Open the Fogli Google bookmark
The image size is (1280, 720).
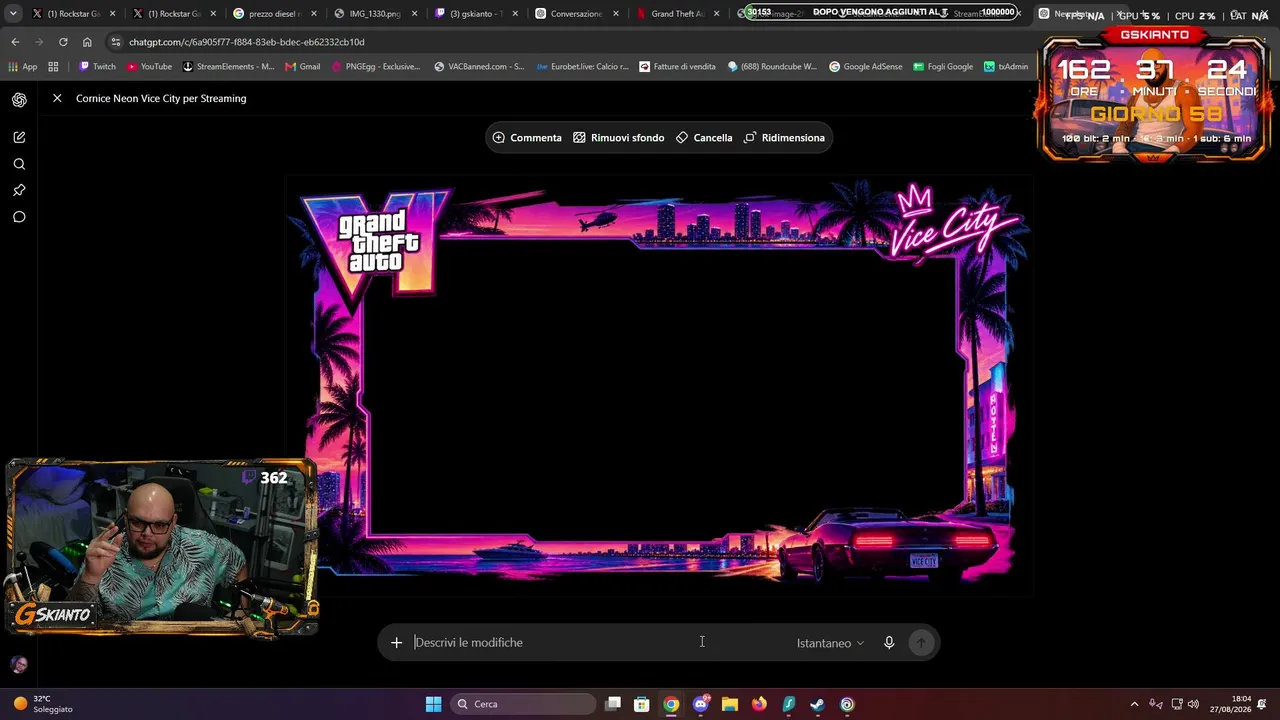point(942,67)
